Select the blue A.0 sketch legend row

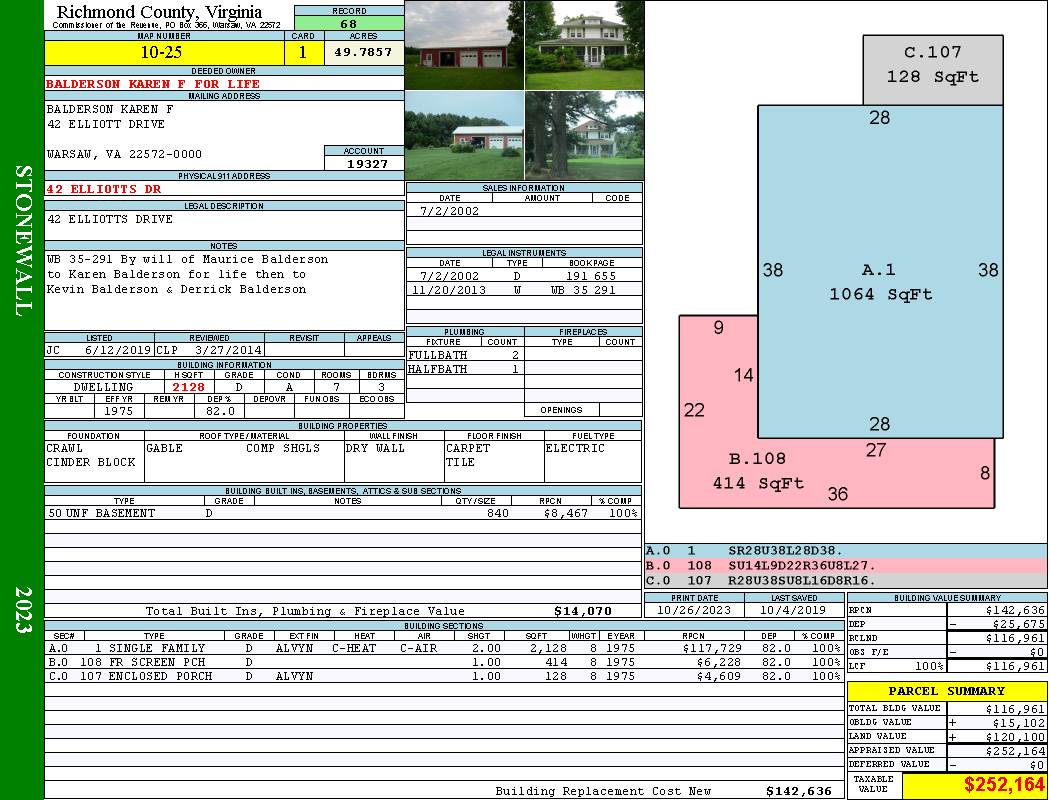(845, 551)
